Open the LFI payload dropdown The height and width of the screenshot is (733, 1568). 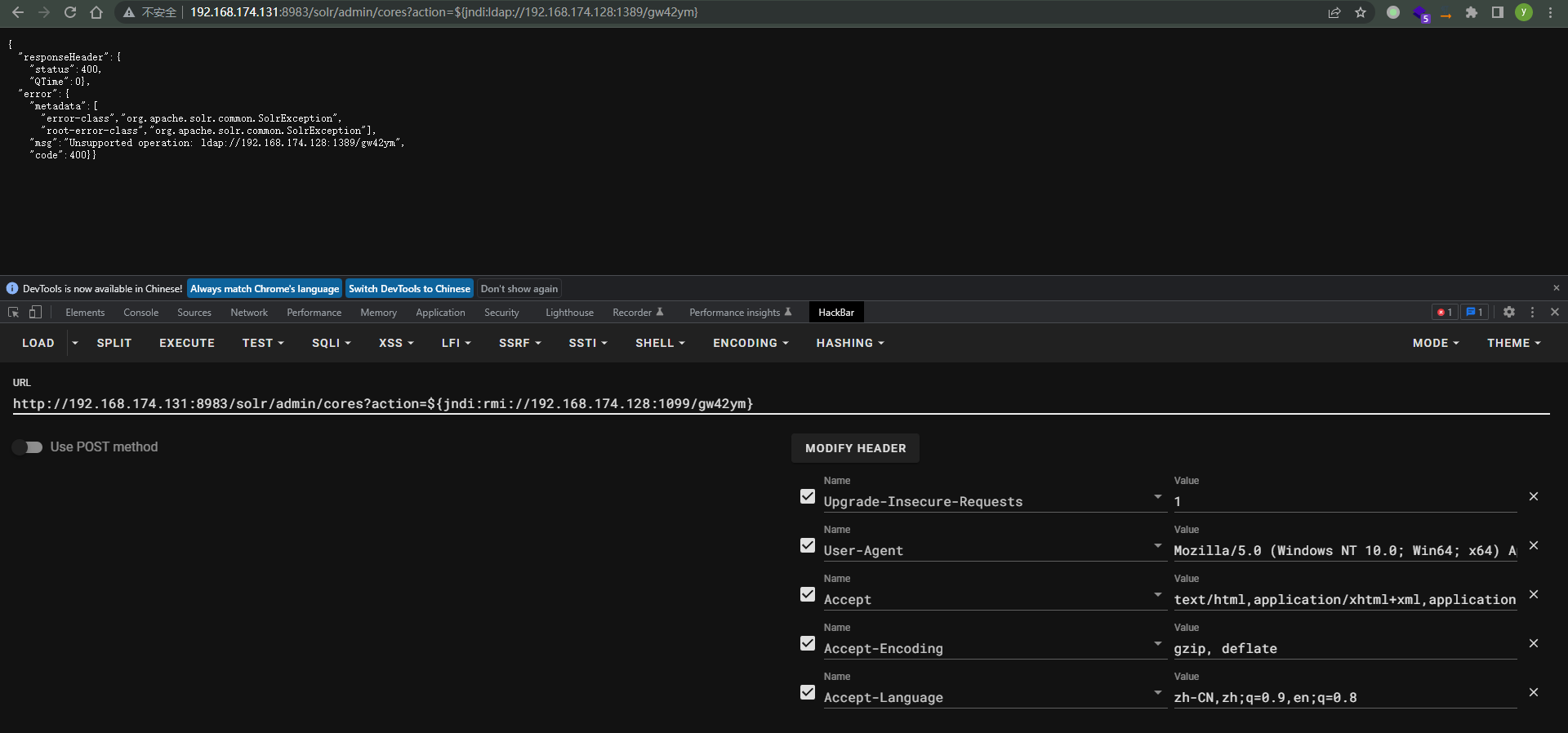tap(456, 343)
